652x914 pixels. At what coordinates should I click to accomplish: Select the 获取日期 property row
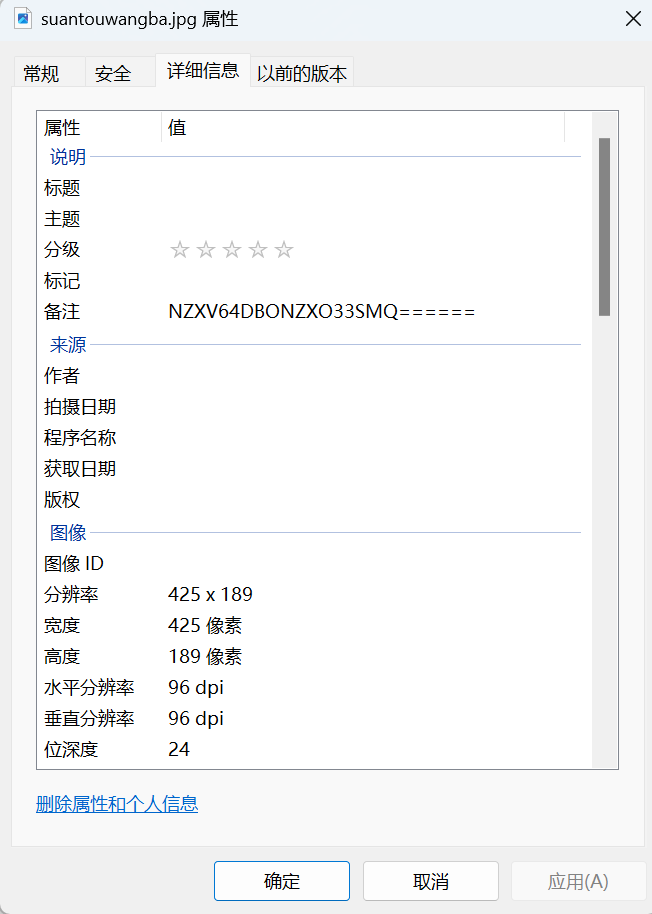[312, 468]
